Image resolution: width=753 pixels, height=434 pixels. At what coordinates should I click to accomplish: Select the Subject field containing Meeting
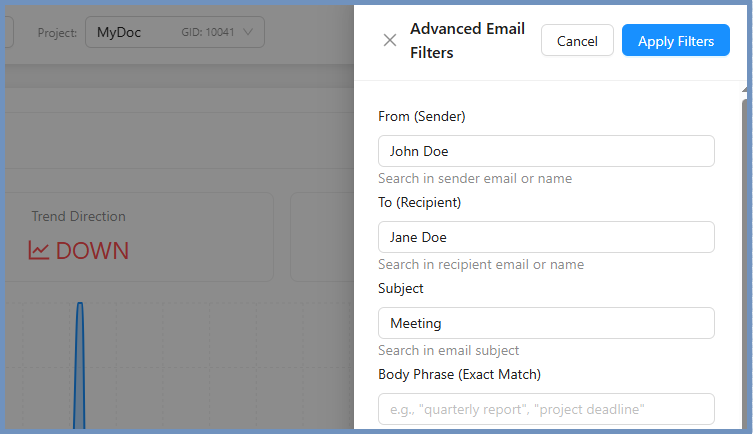pyautogui.click(x=546, y=323)
